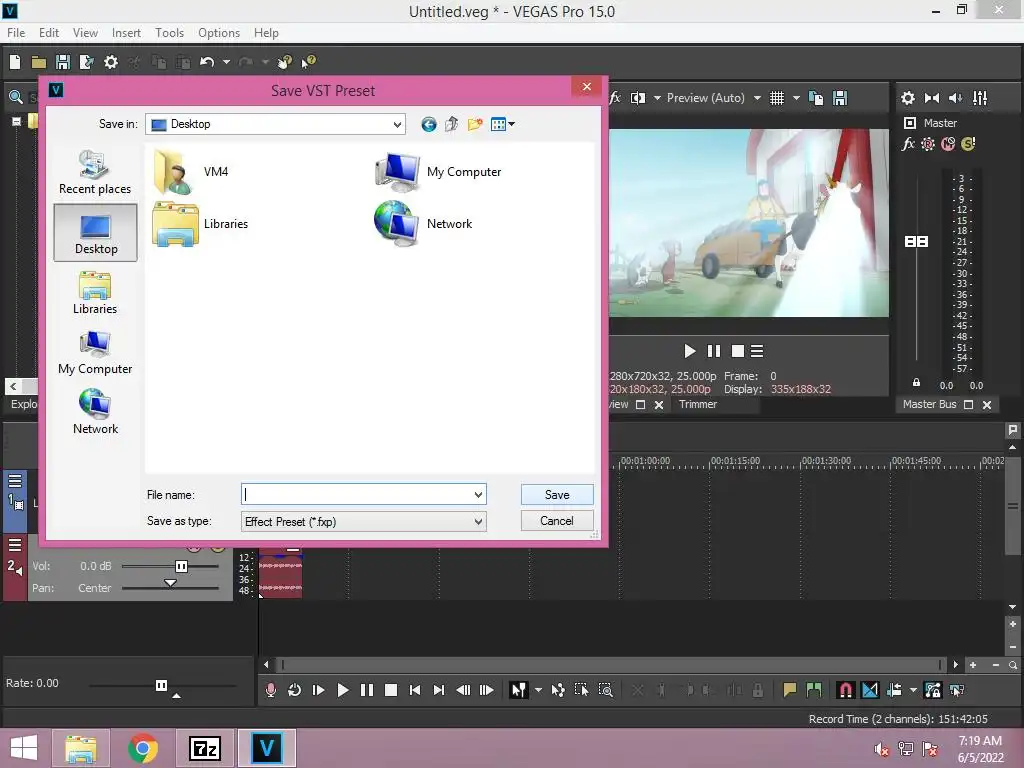Open the Insert menu
This screenshot has width=1024, height=768.
click(126, 33)
